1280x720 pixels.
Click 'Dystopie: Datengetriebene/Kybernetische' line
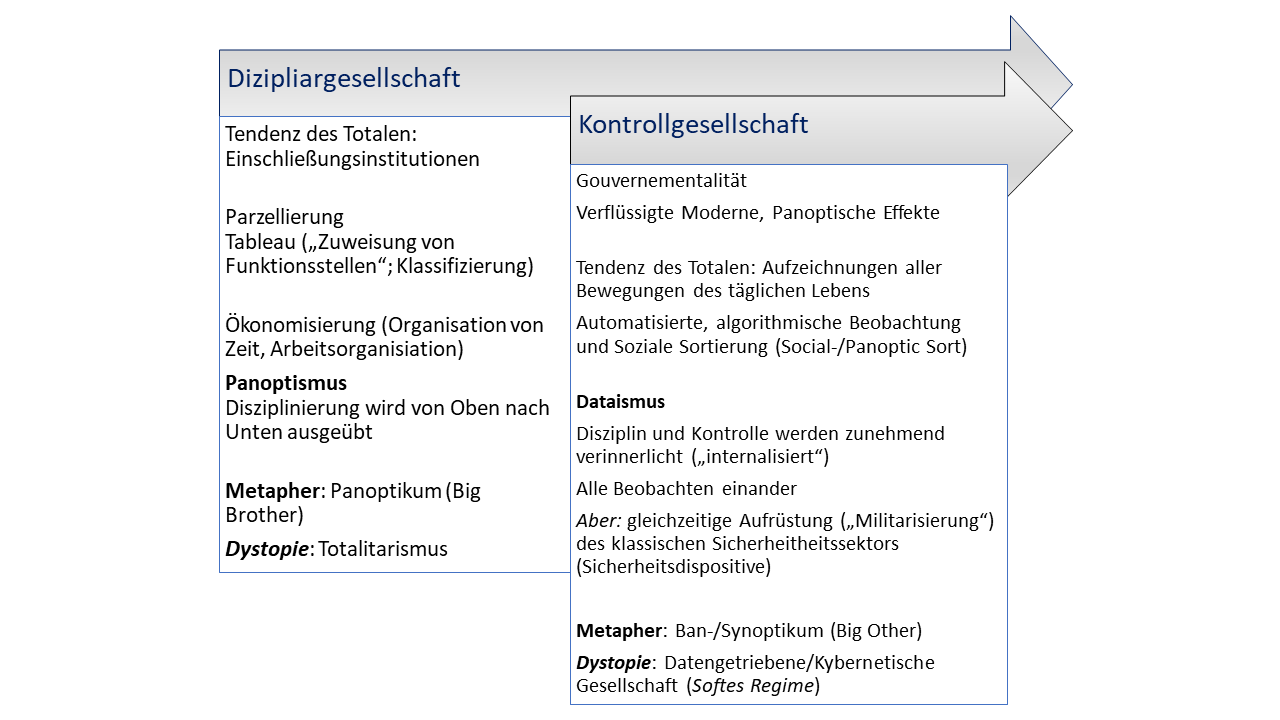coord(755,663)
